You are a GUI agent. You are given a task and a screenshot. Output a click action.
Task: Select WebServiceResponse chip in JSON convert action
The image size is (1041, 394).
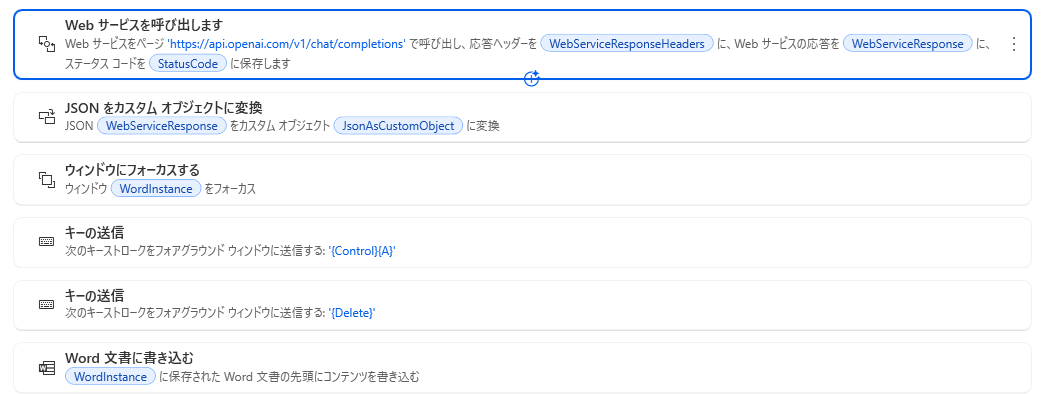(162, 126)
